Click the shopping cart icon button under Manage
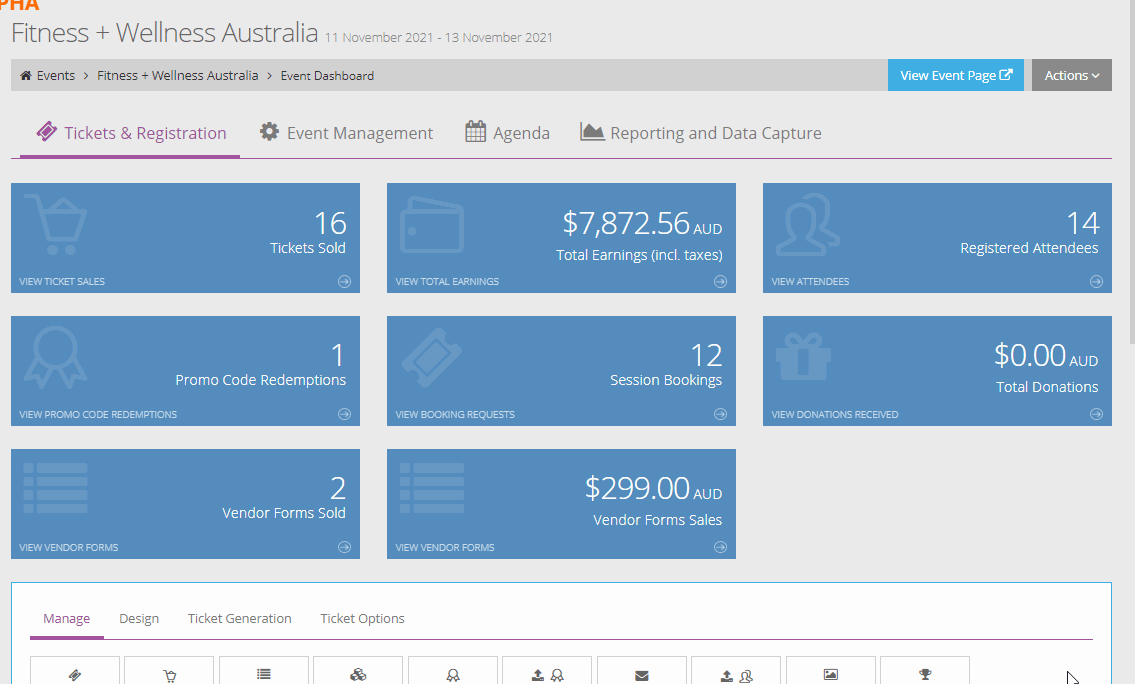Screen dimensions: 1135x684 point(169,671)
